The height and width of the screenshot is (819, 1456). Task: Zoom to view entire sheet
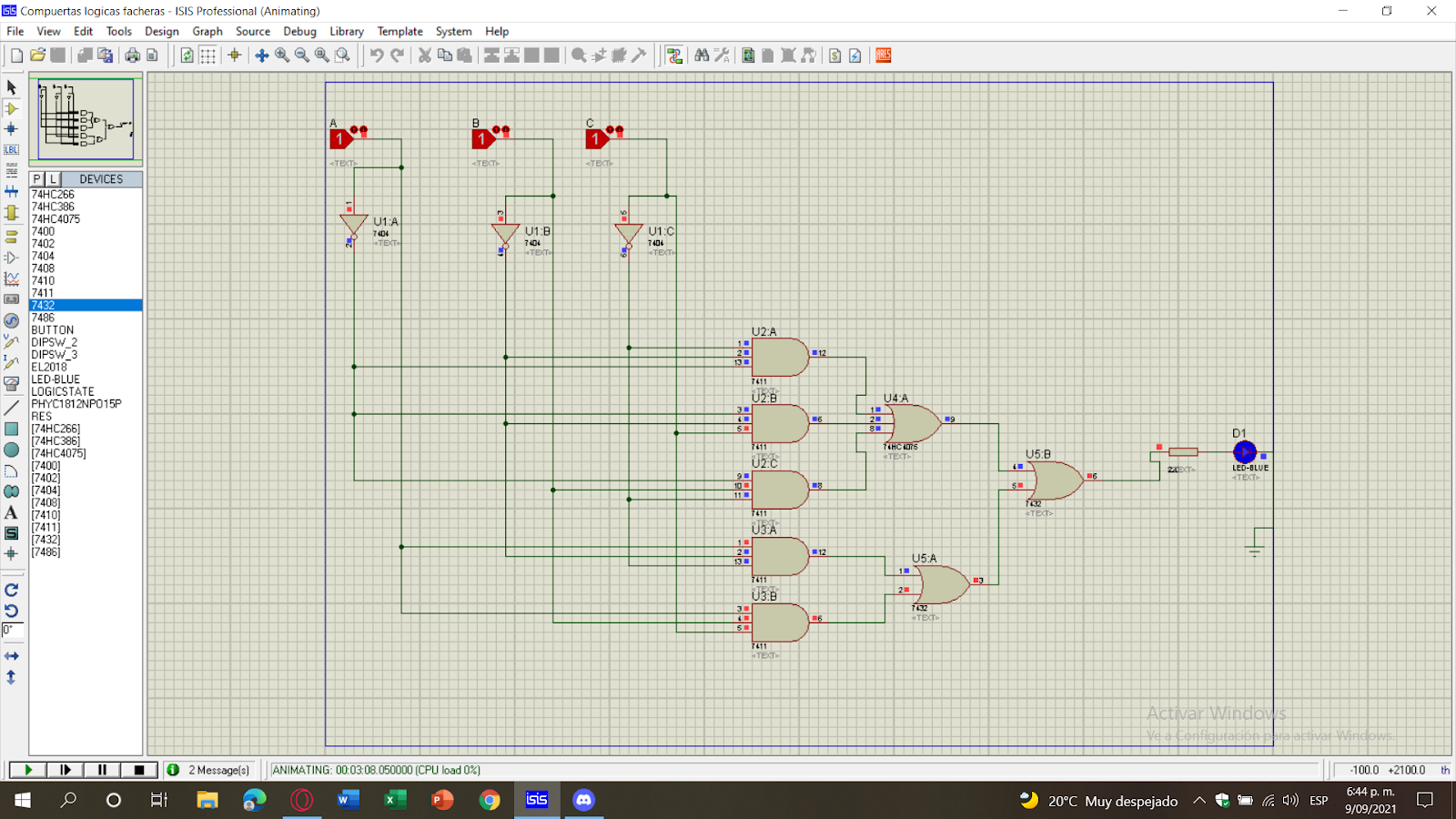point(322,56)
